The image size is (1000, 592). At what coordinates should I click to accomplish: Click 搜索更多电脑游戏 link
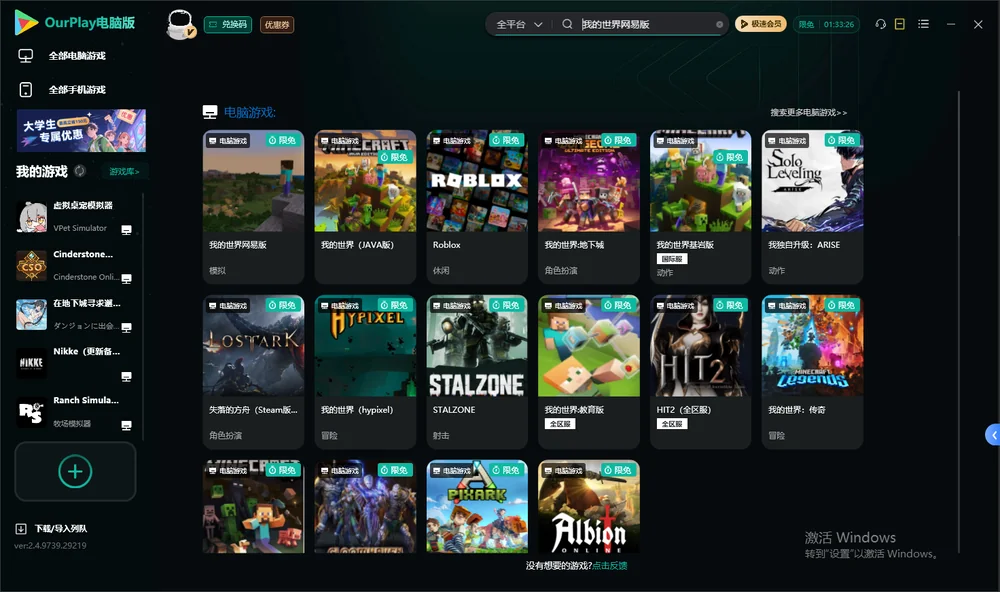(808, 112)
